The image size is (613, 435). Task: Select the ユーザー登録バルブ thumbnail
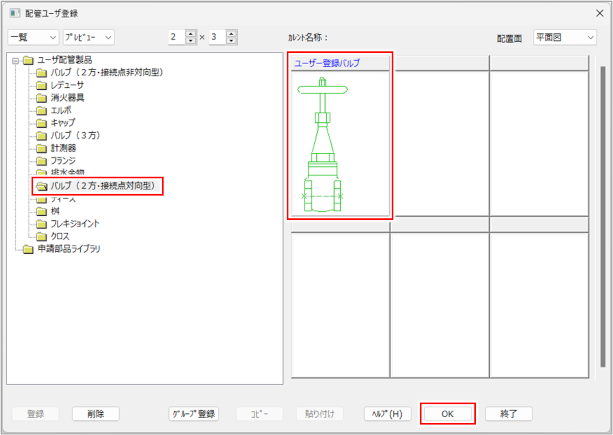point(340,142)
